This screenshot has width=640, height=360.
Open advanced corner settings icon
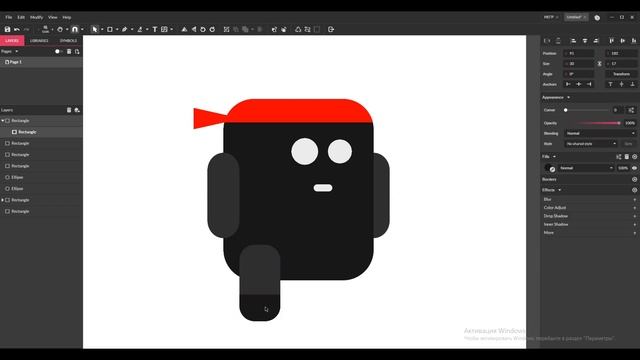tap(631, 110)
